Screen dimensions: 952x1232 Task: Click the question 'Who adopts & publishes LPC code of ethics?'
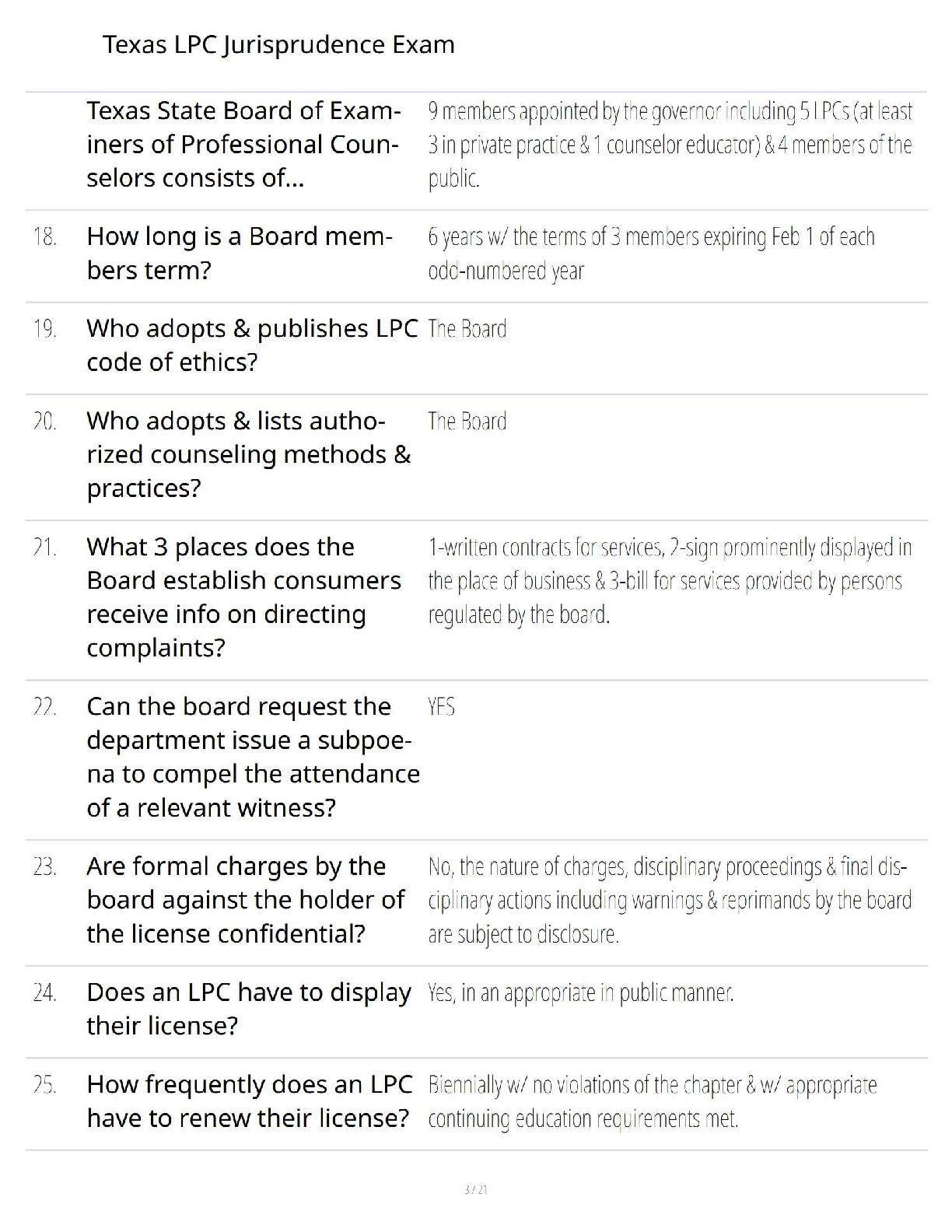pos(252,345)
